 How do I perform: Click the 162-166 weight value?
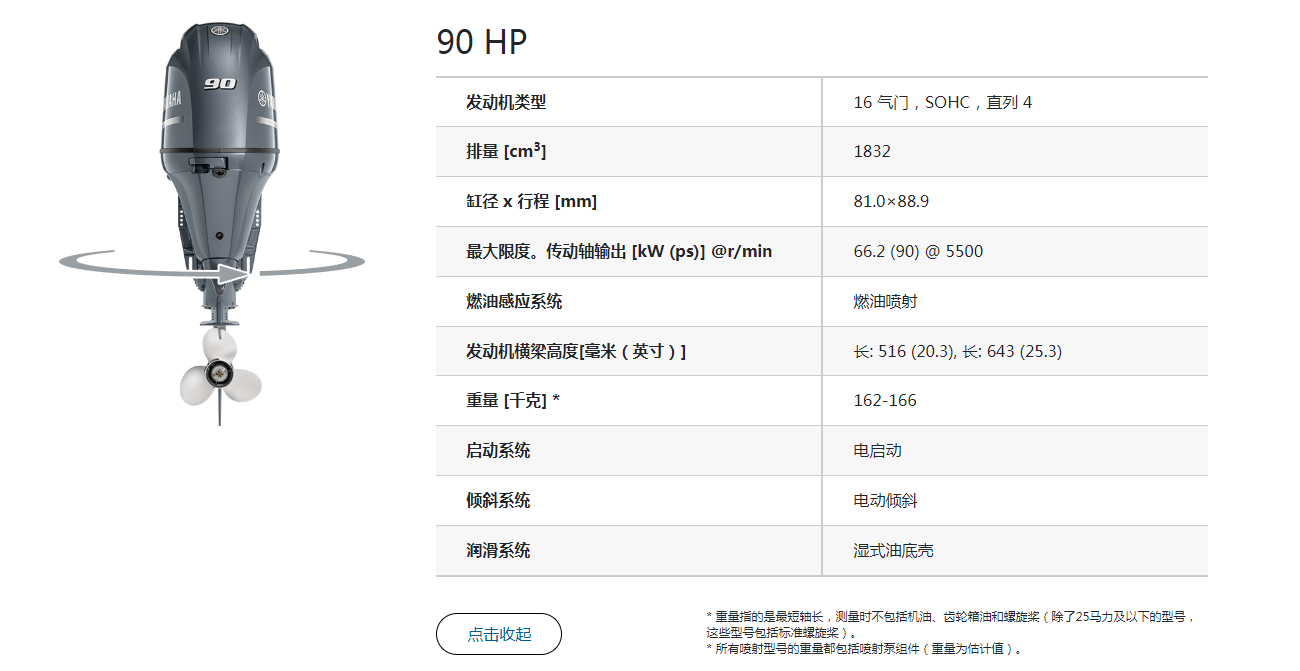coord(885,400)
